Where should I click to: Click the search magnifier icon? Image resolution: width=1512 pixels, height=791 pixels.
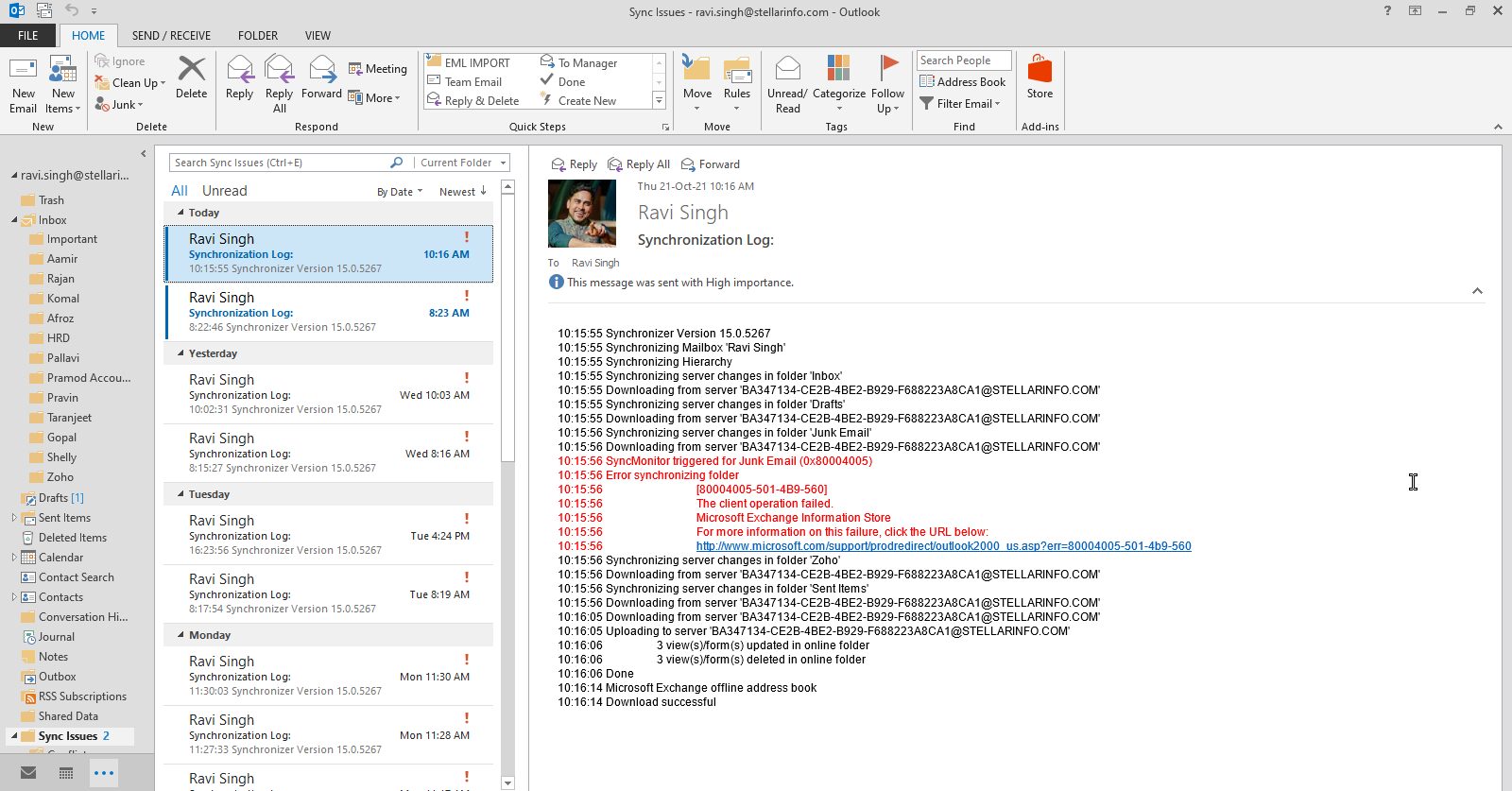tap(396, 163)
